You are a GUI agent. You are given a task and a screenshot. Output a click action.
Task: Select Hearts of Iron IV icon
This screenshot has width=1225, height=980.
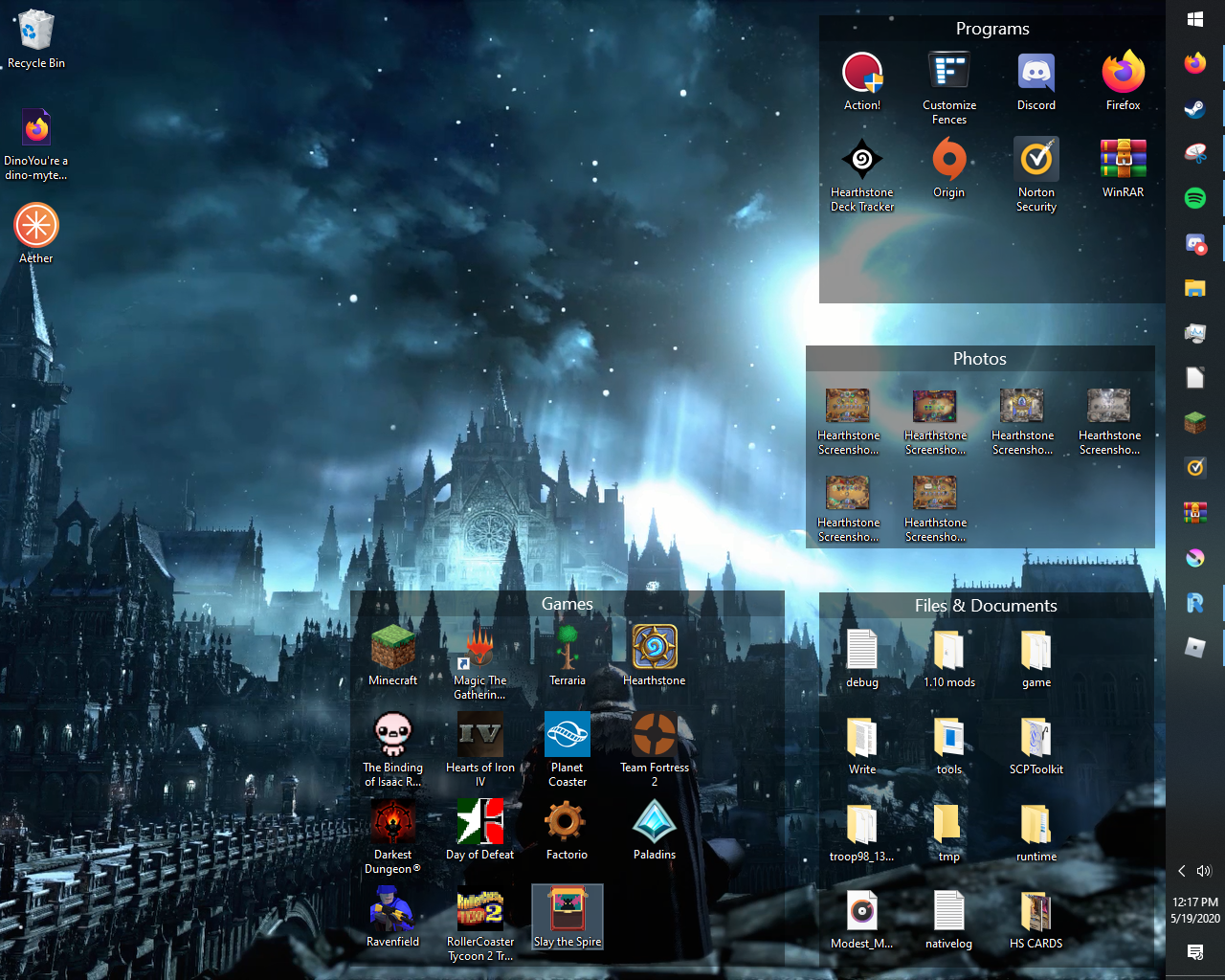tap(480, 749)
